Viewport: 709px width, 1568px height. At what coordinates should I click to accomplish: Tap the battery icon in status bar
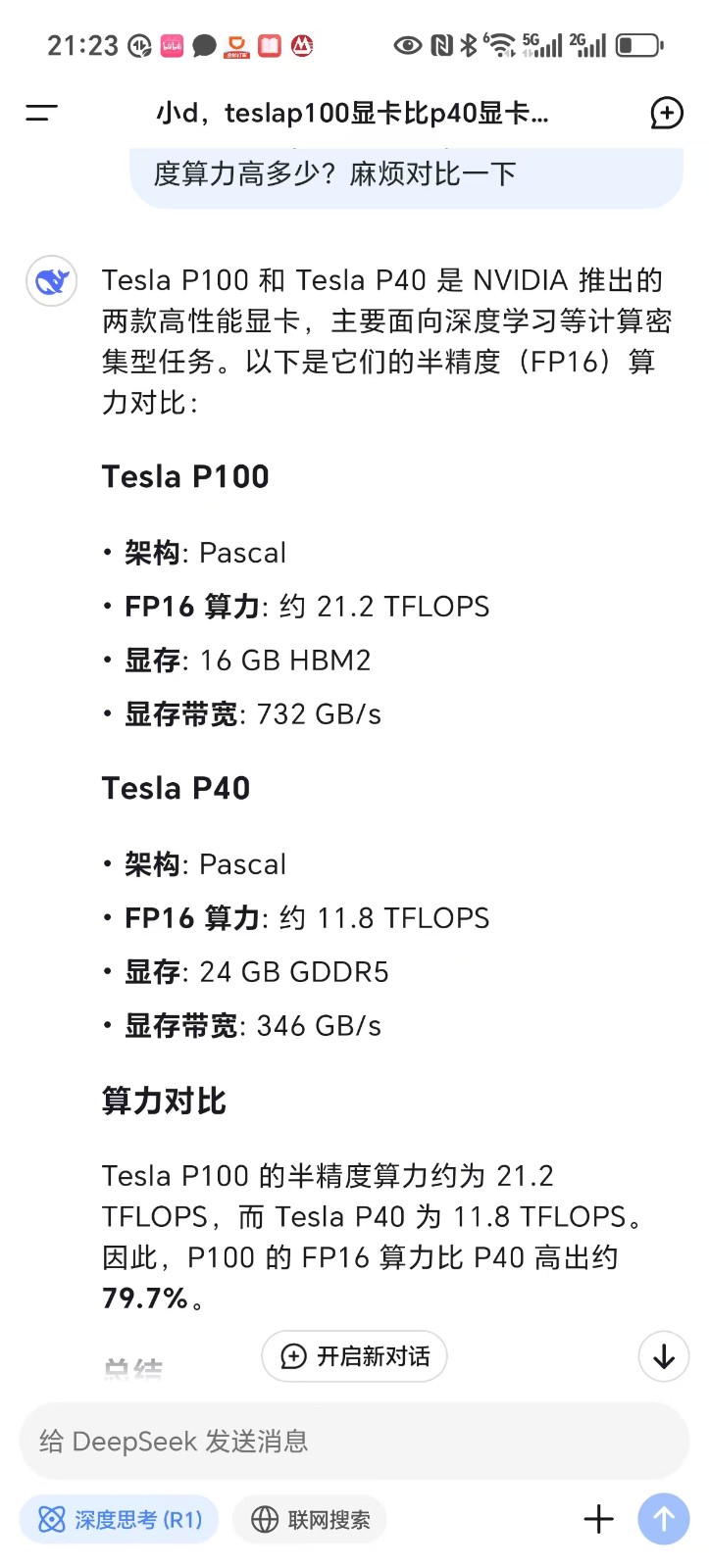pyautogui.click(x=639, y=45)
